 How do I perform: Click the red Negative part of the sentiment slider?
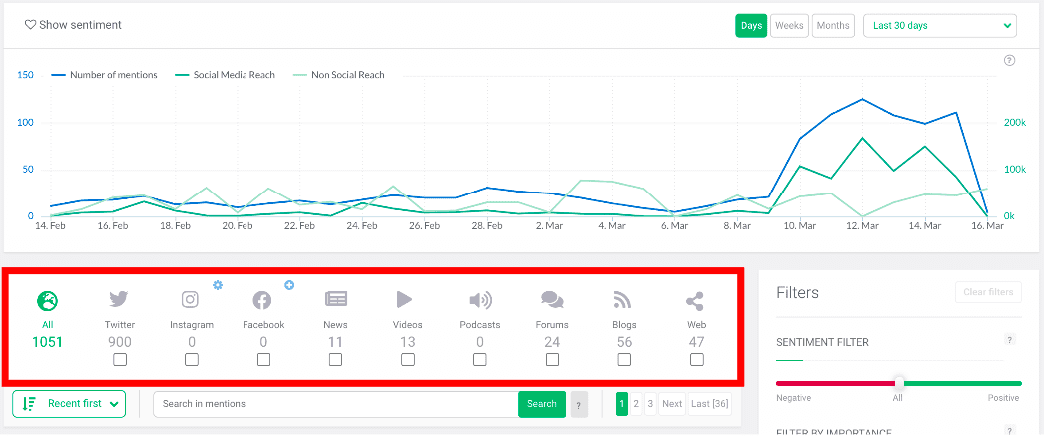[x=836, y=383]
